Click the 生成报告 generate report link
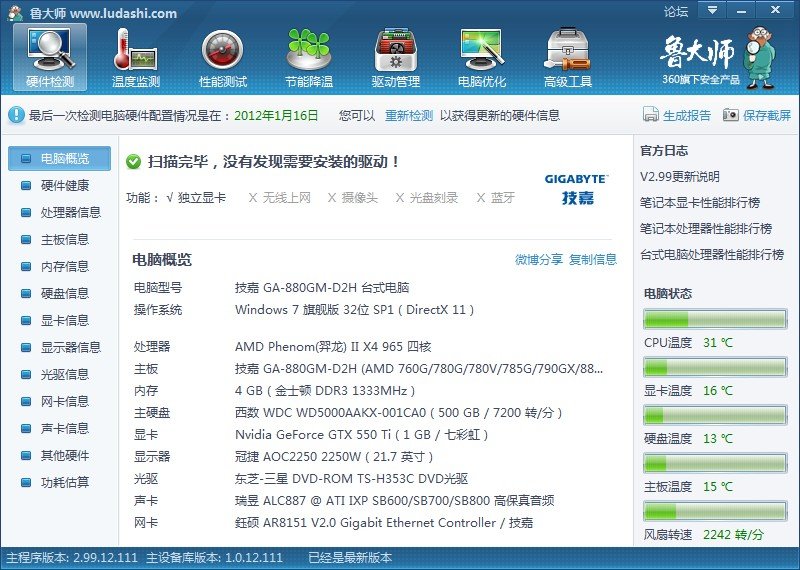Image resolution: width=800 pixels, height=570 pixels. [x=686, y=115]
